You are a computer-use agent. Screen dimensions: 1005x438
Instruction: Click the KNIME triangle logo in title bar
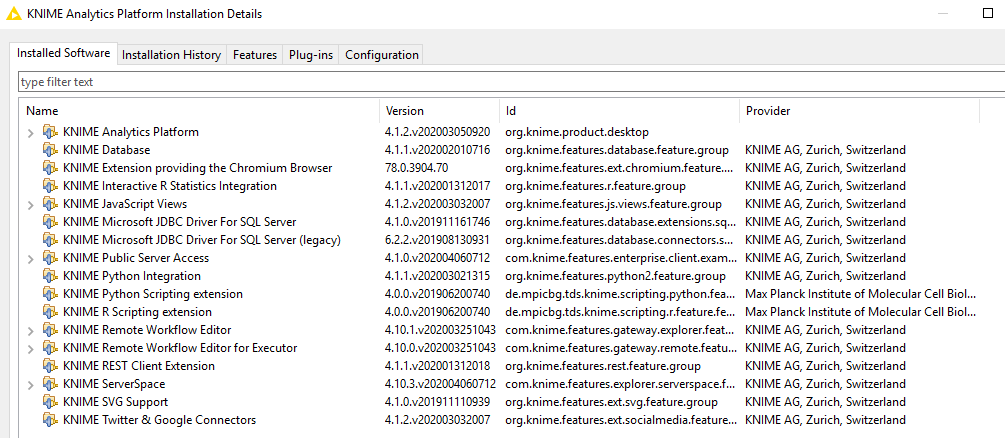[x=13, y=13]
